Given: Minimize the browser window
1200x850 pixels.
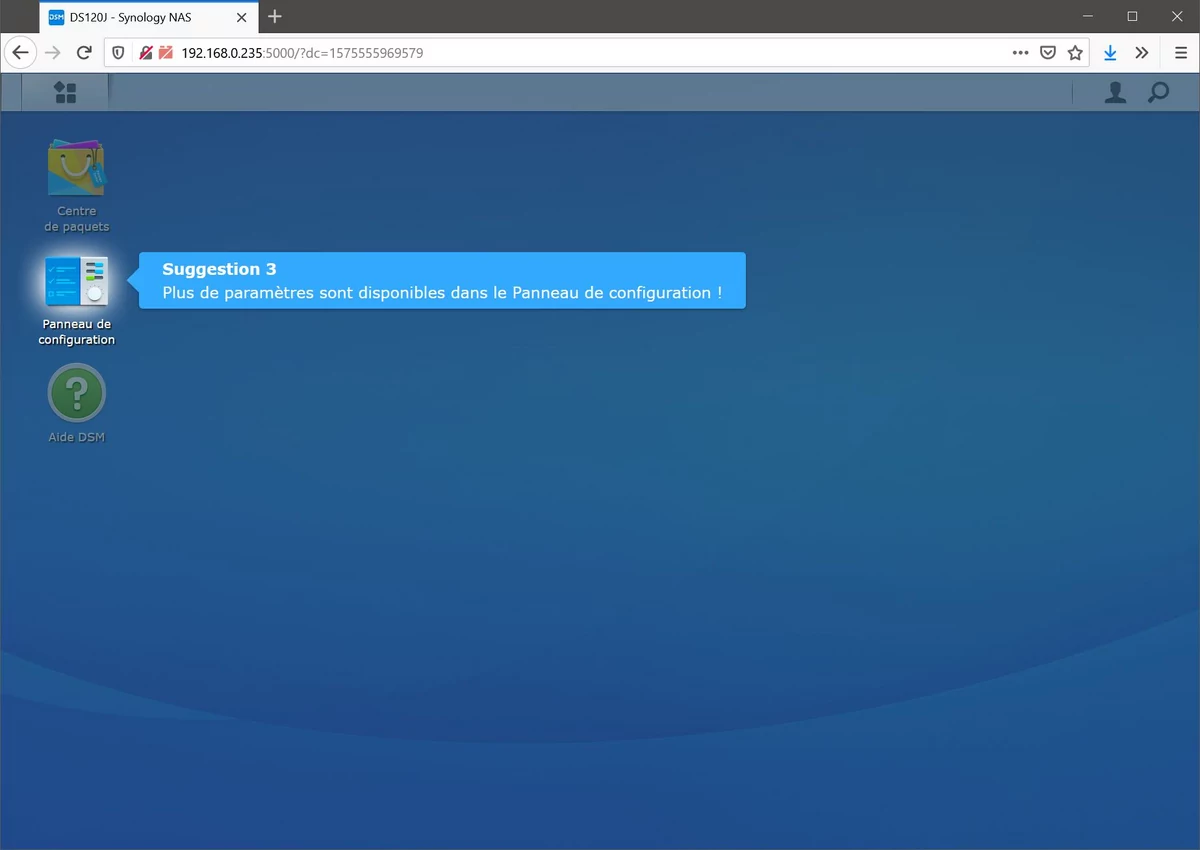Looking at the screenshot, I should coord(1087,16).
